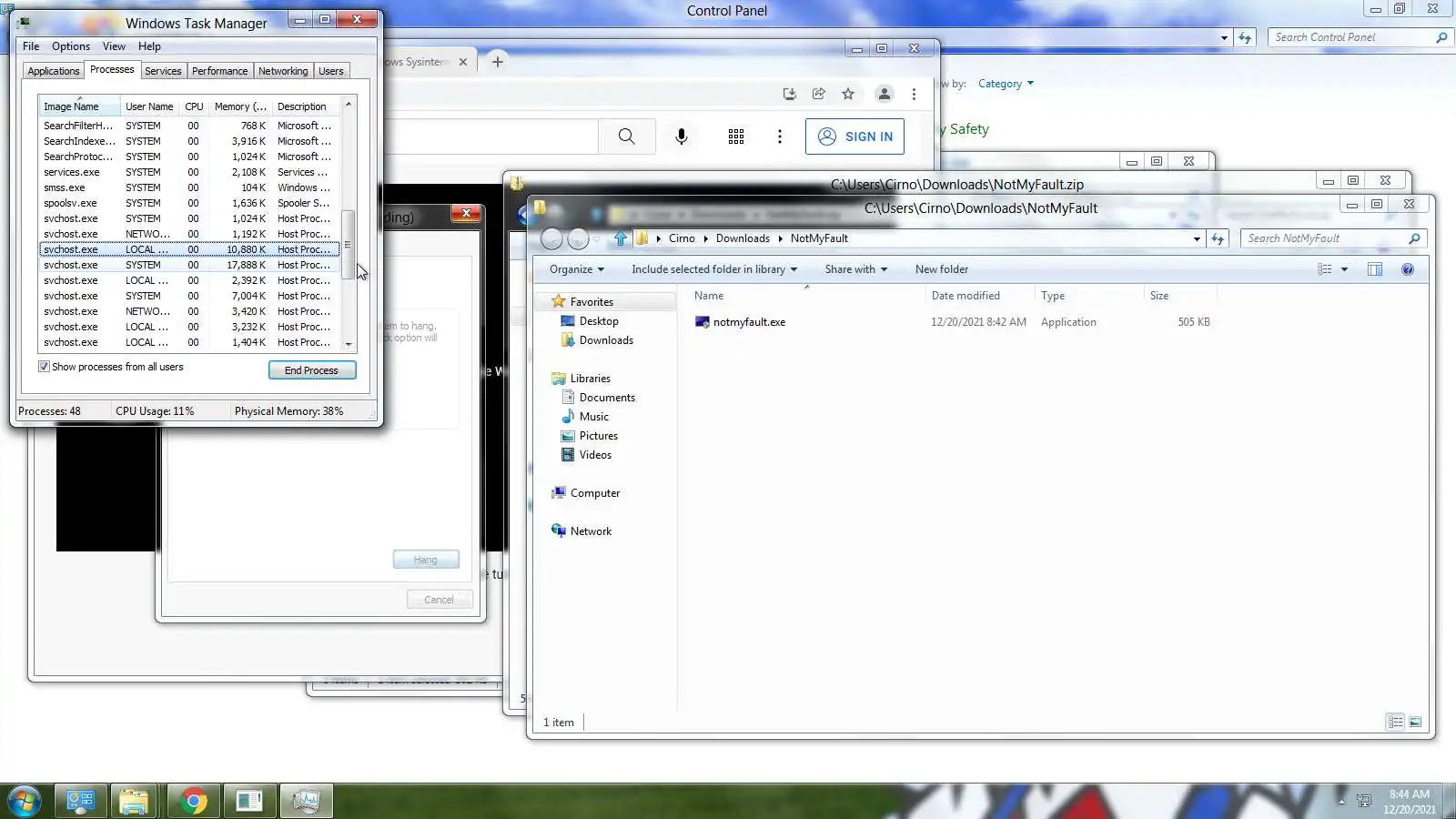Click the Control Panel refresh button
The width and height of the screenshot is (1456, 819).
pyautogui.click(x=1245, y=37)
